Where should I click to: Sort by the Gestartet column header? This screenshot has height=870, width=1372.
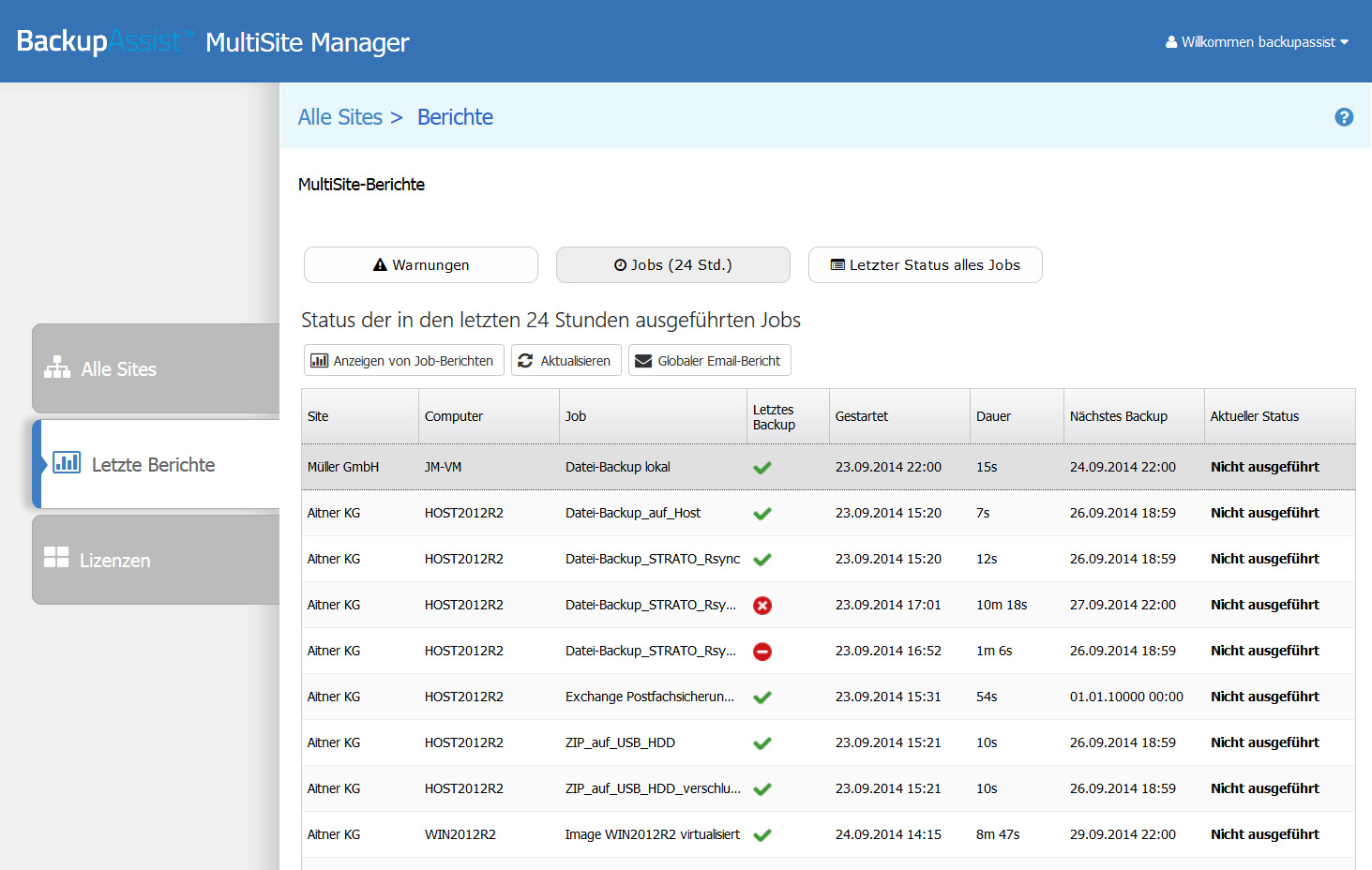tap(900, 416)
